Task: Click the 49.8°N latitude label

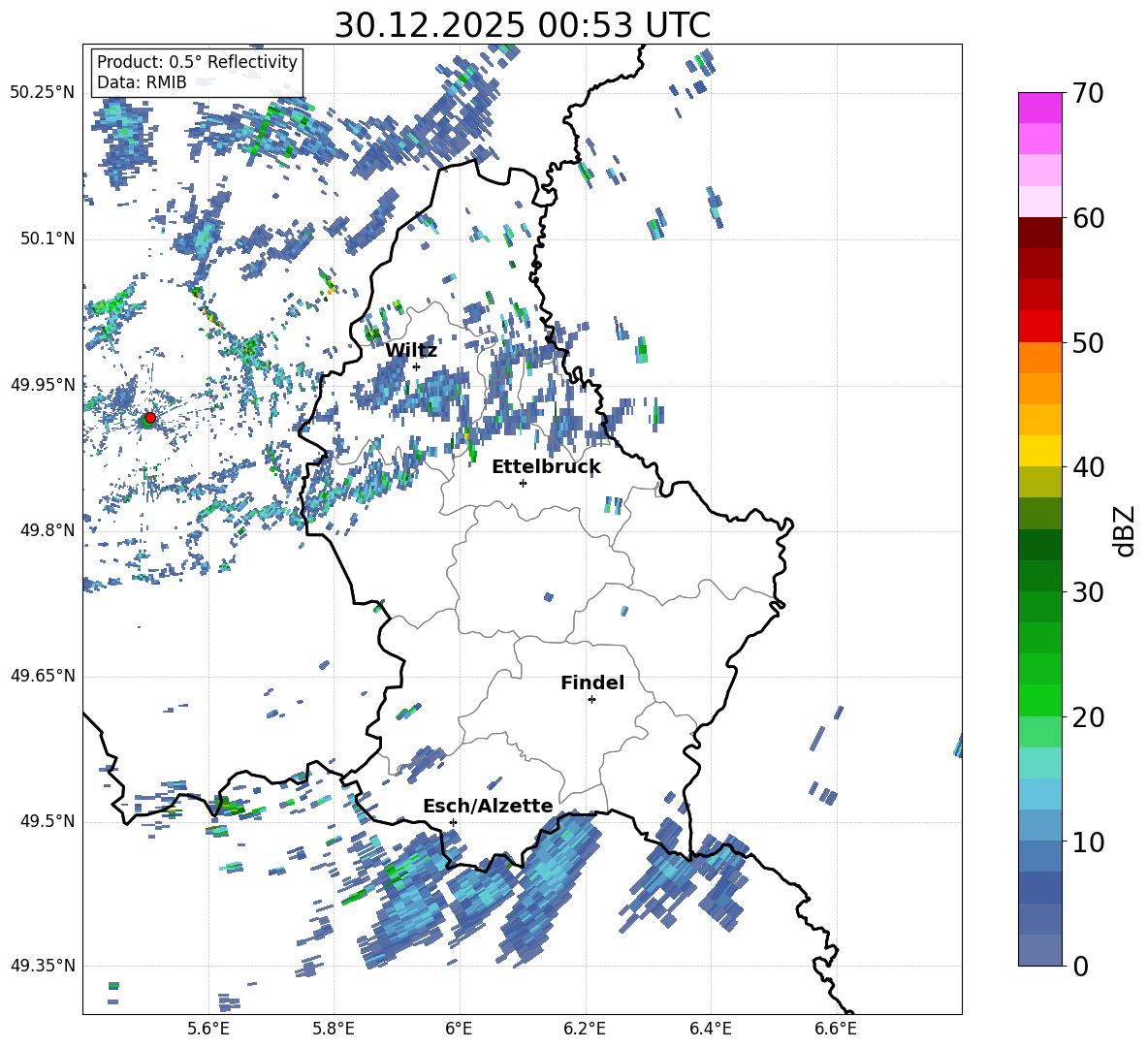Action: point(48,530)
